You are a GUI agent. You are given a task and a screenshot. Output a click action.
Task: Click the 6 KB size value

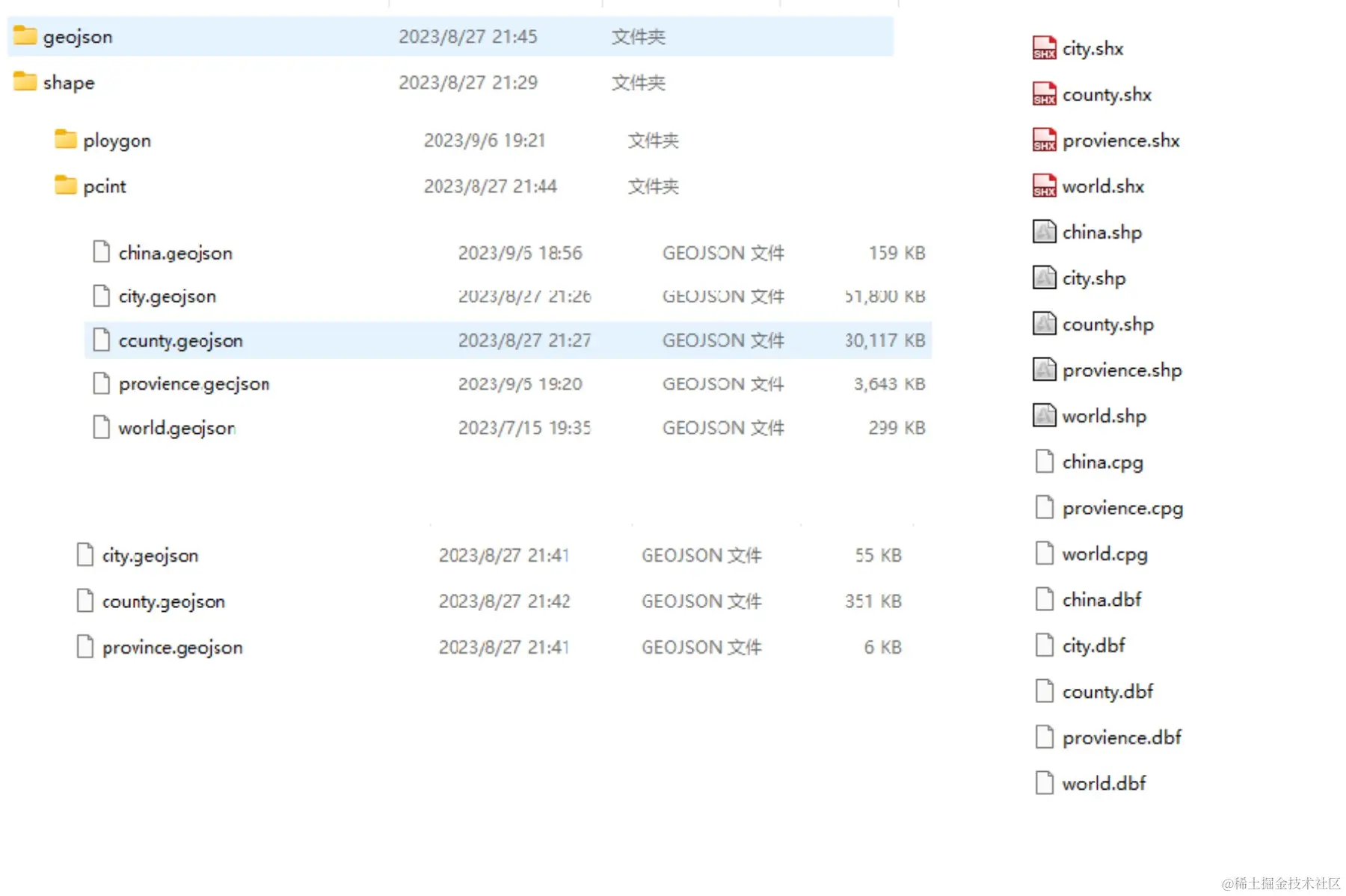[x=882, y=647]
